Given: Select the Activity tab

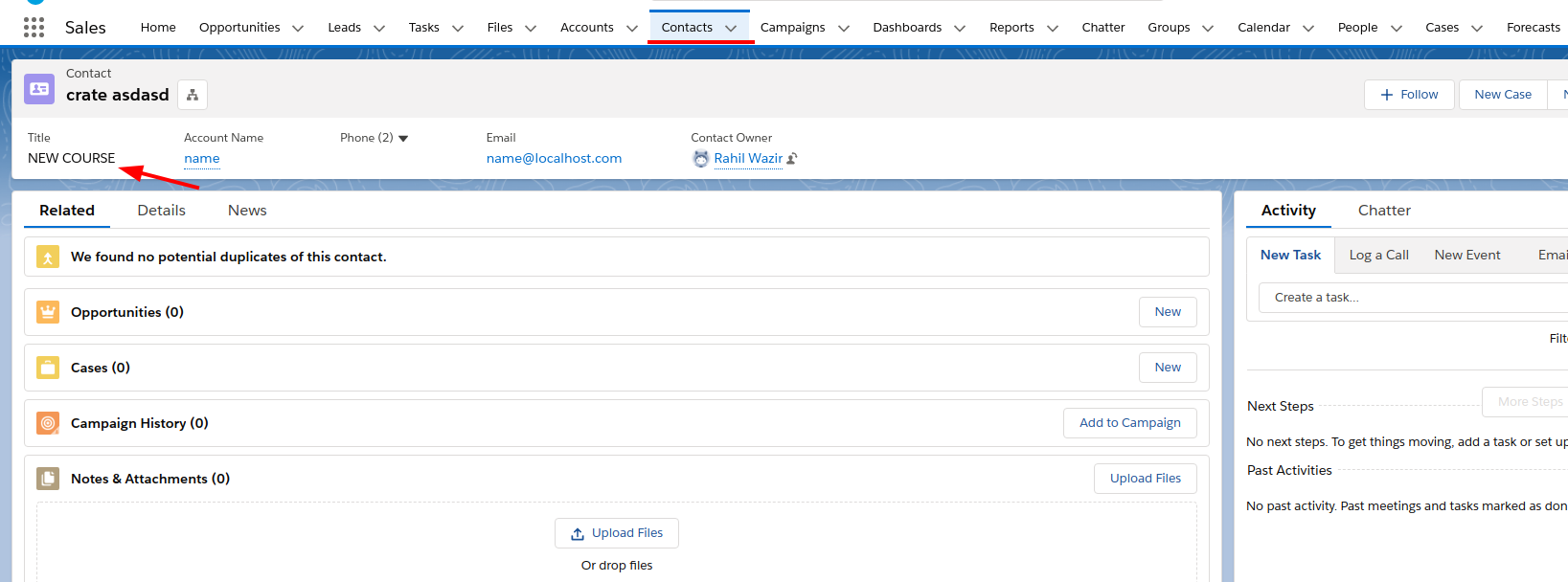Looking at the screenshot, I should 1288,211.
